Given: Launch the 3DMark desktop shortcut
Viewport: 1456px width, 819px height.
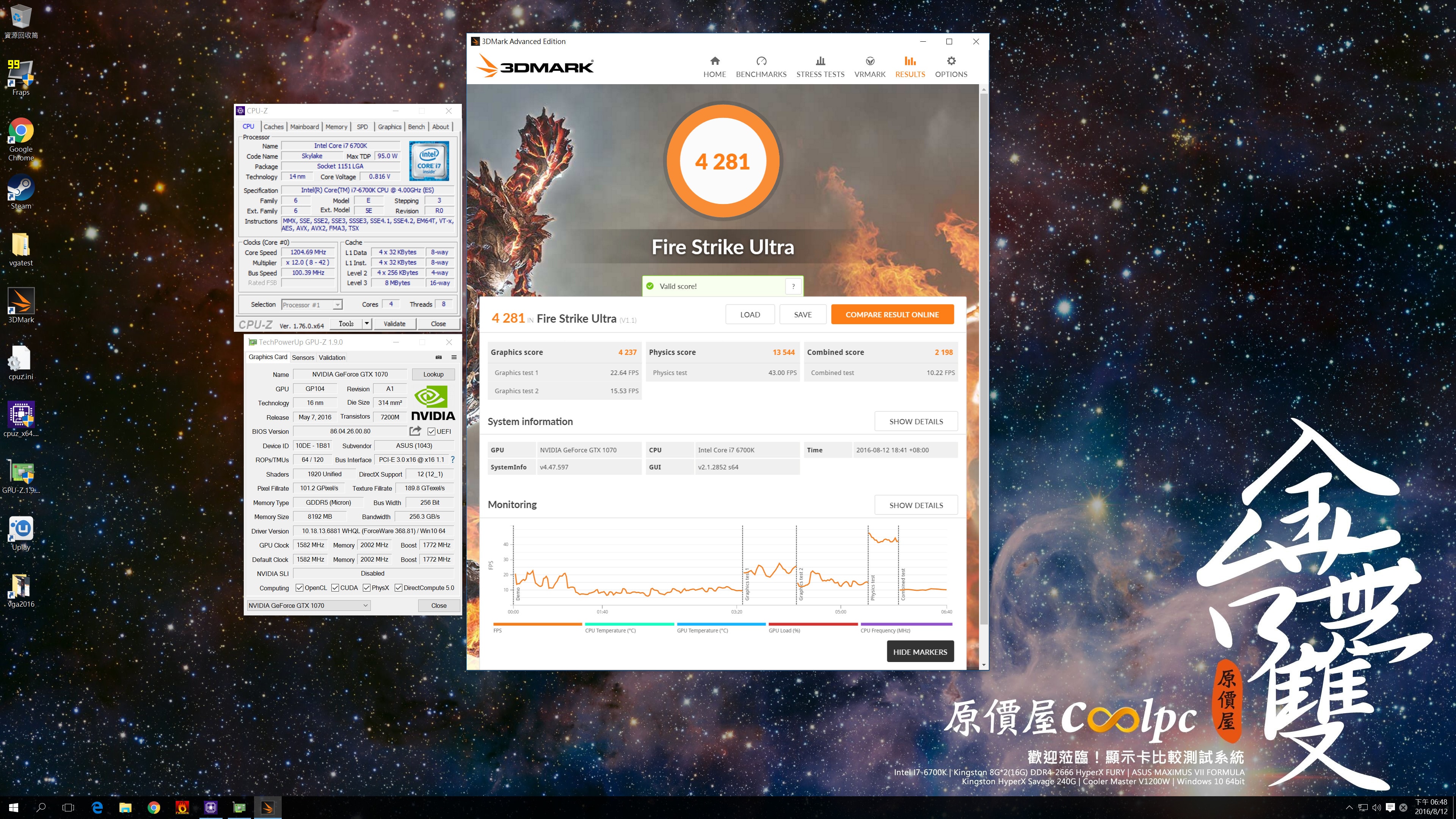Looking at the screenshot, I should pyautogui.click(x=21, y=305).
